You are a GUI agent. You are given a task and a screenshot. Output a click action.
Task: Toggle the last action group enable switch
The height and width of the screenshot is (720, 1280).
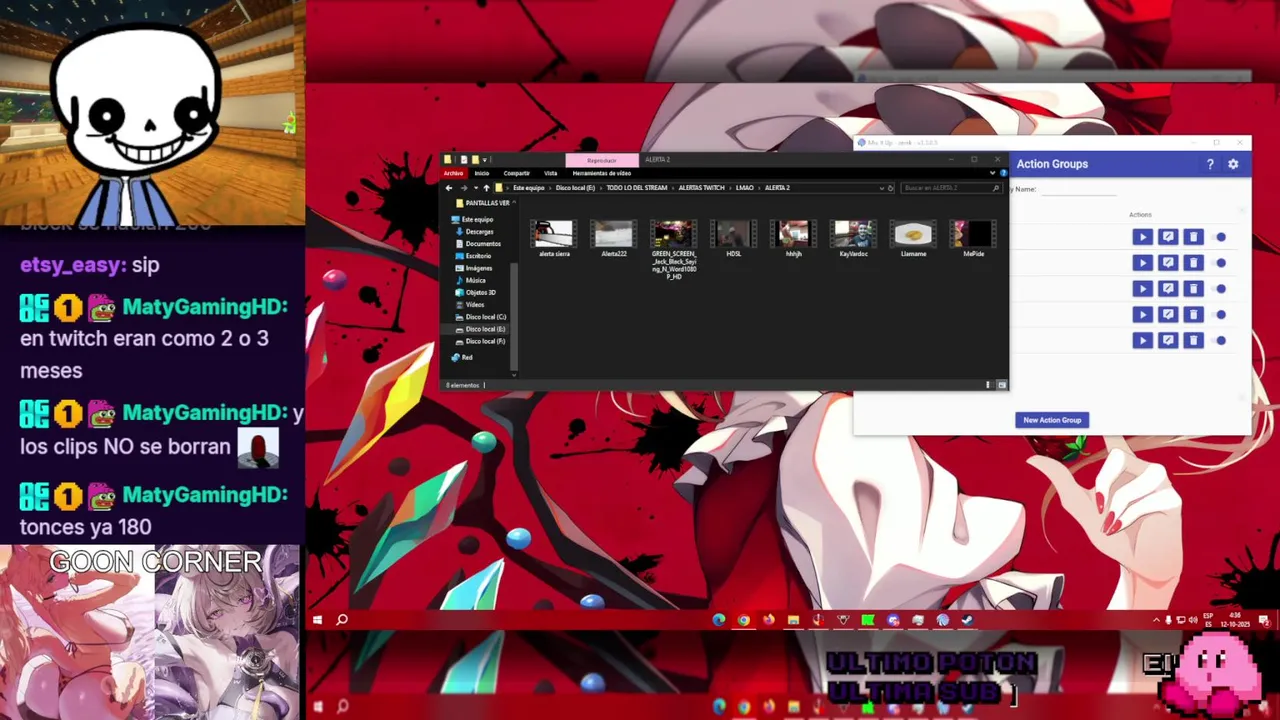pos(1220,341)
